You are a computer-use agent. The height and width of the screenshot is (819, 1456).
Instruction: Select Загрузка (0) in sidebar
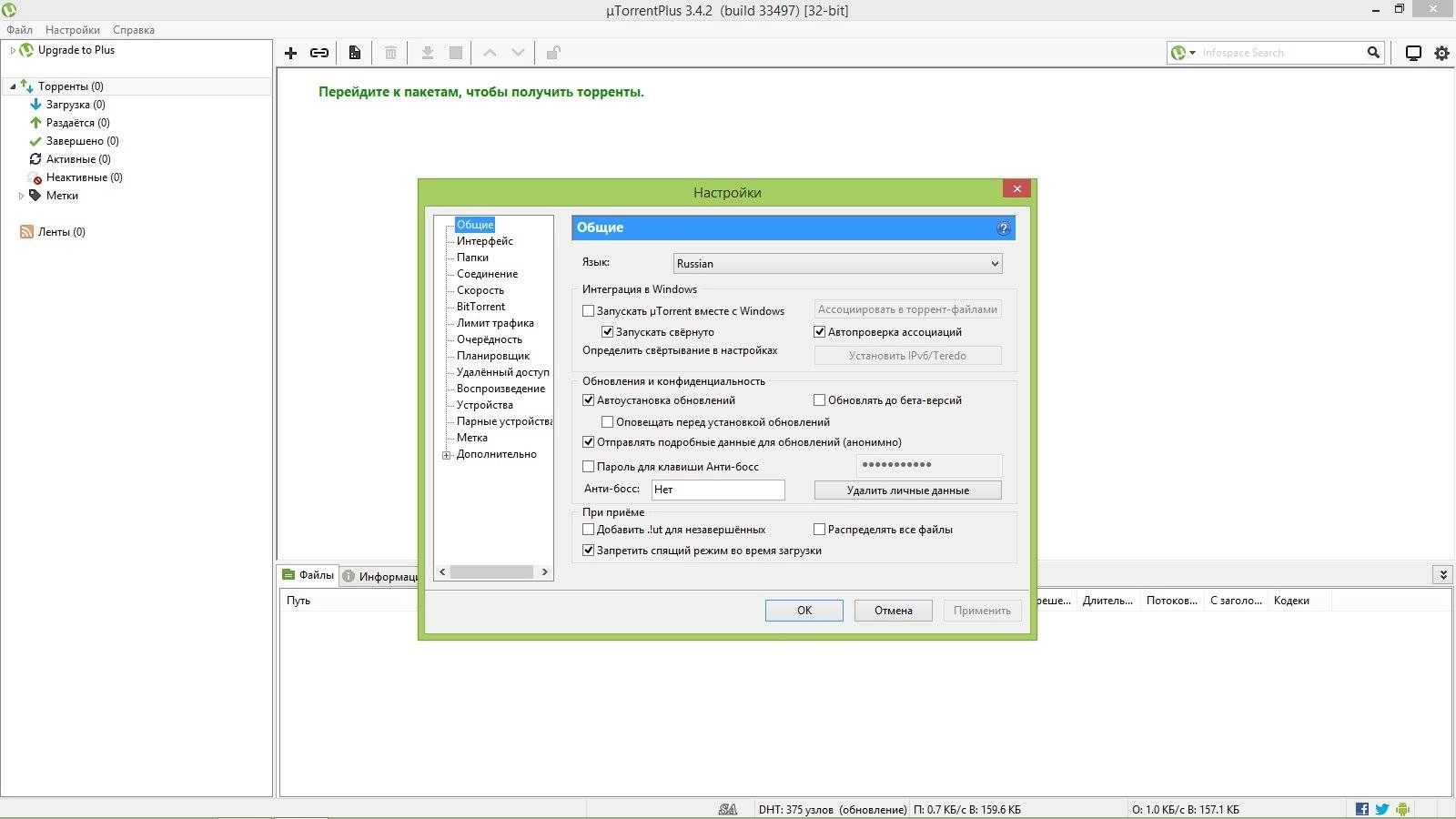coord(76,105)
